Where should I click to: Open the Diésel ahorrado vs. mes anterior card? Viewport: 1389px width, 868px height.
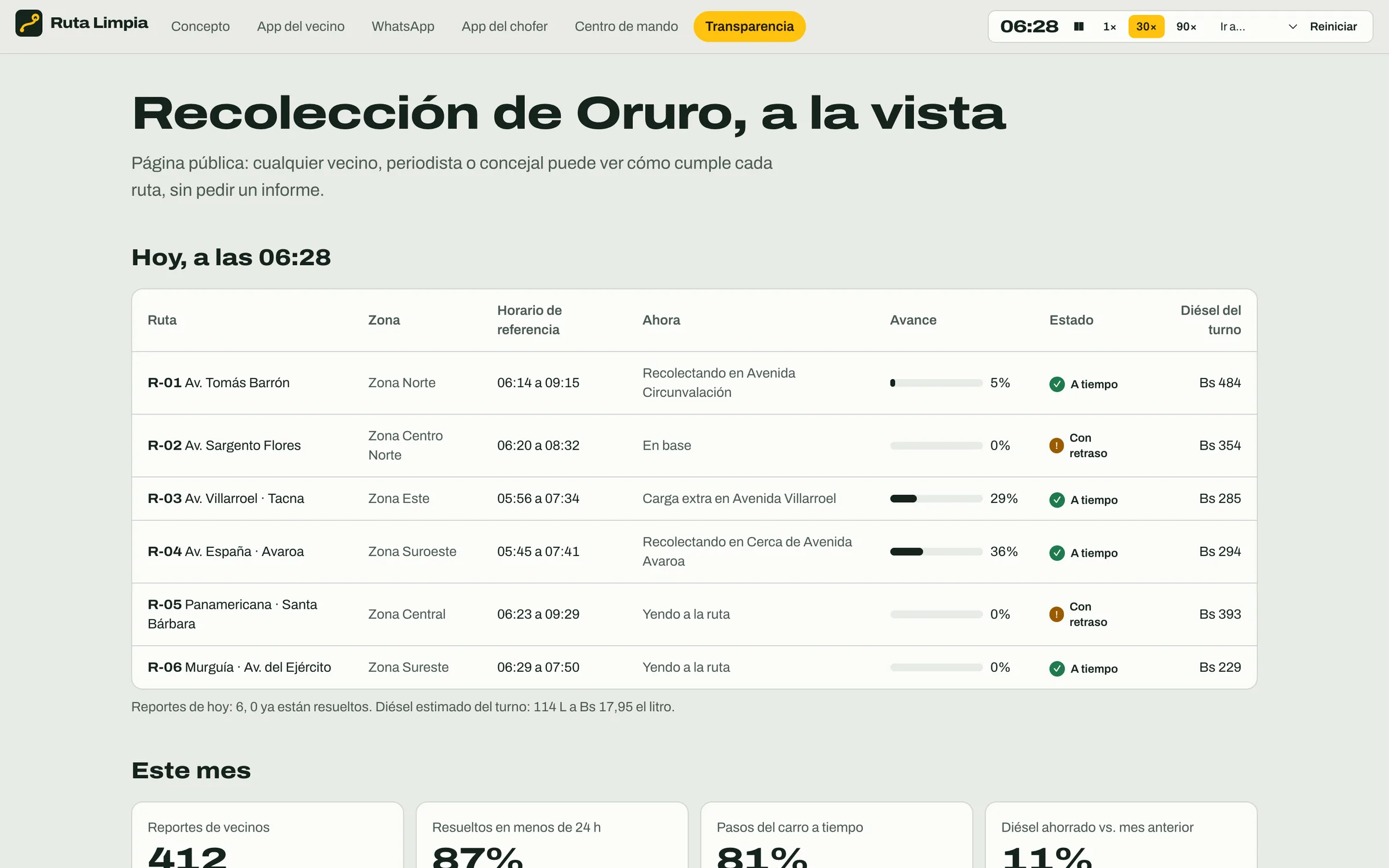(1121, 835)
